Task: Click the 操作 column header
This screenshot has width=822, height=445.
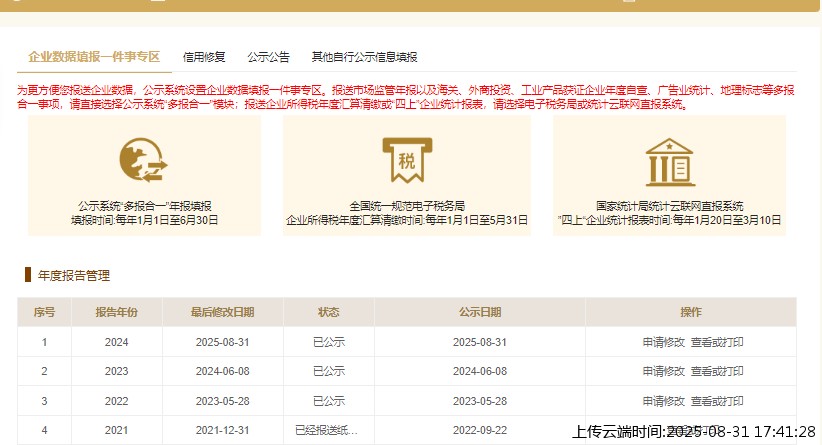Action: point(690,312)
